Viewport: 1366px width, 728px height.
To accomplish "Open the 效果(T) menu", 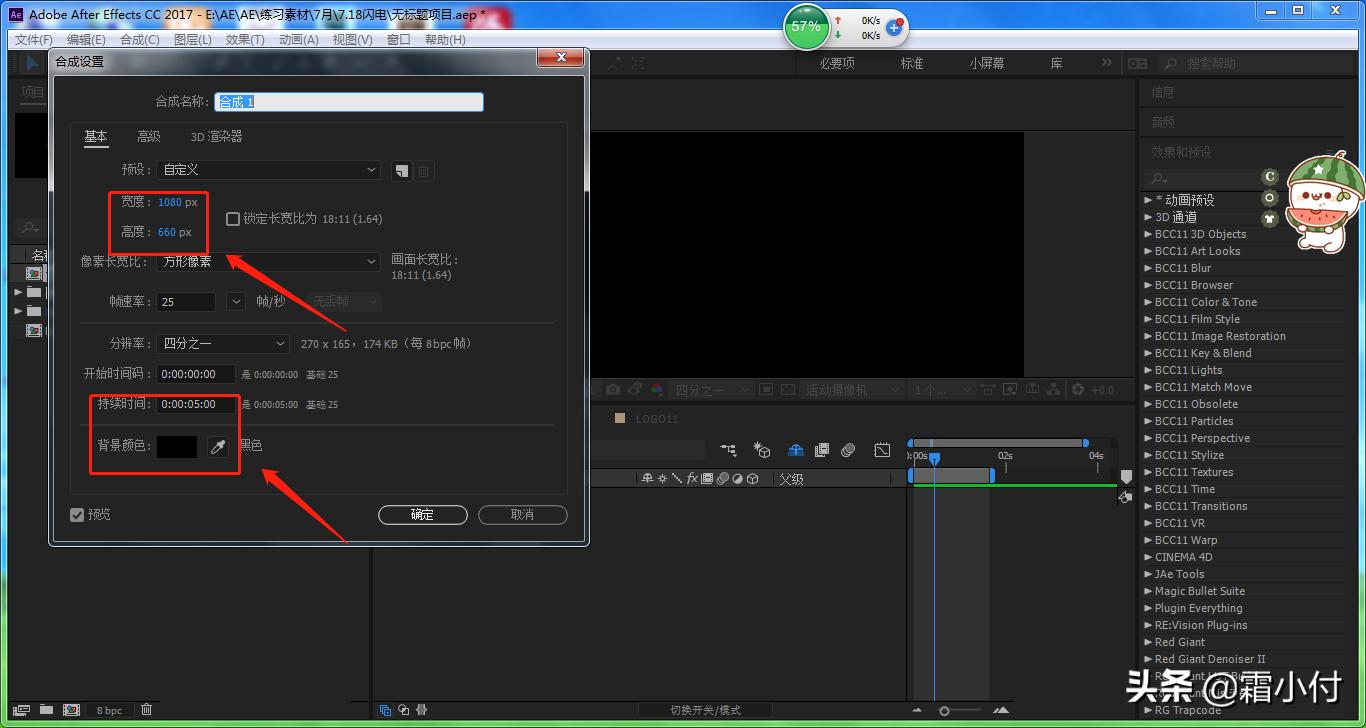I will (x=245, y=40).
